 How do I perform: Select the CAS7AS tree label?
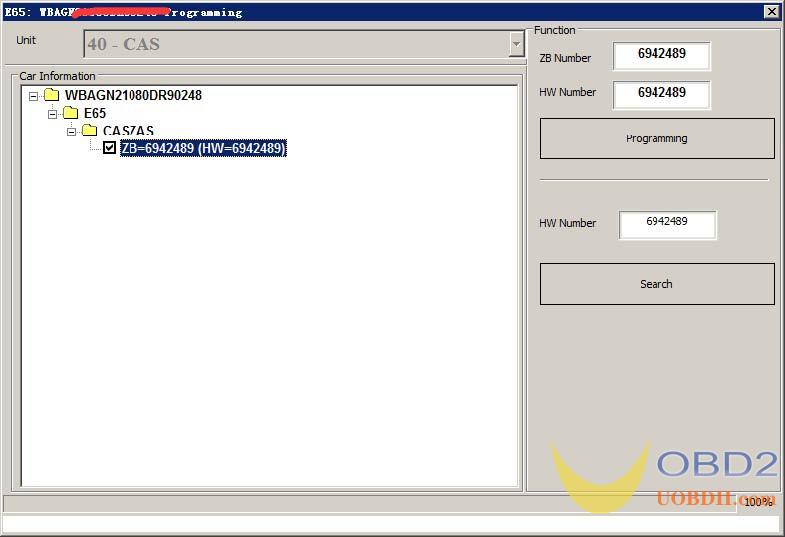tap(128, 132)
